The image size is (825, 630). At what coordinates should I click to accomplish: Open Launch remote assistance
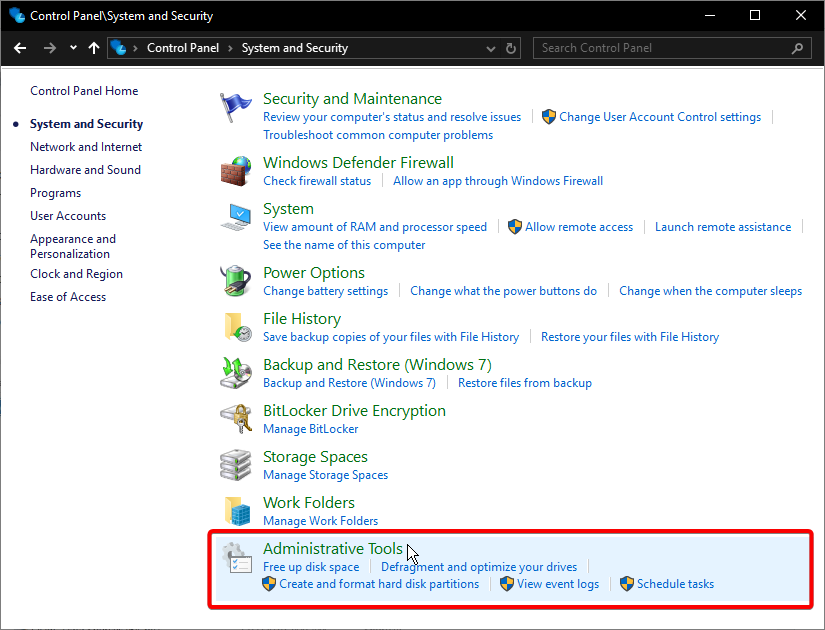pos(723,227)
